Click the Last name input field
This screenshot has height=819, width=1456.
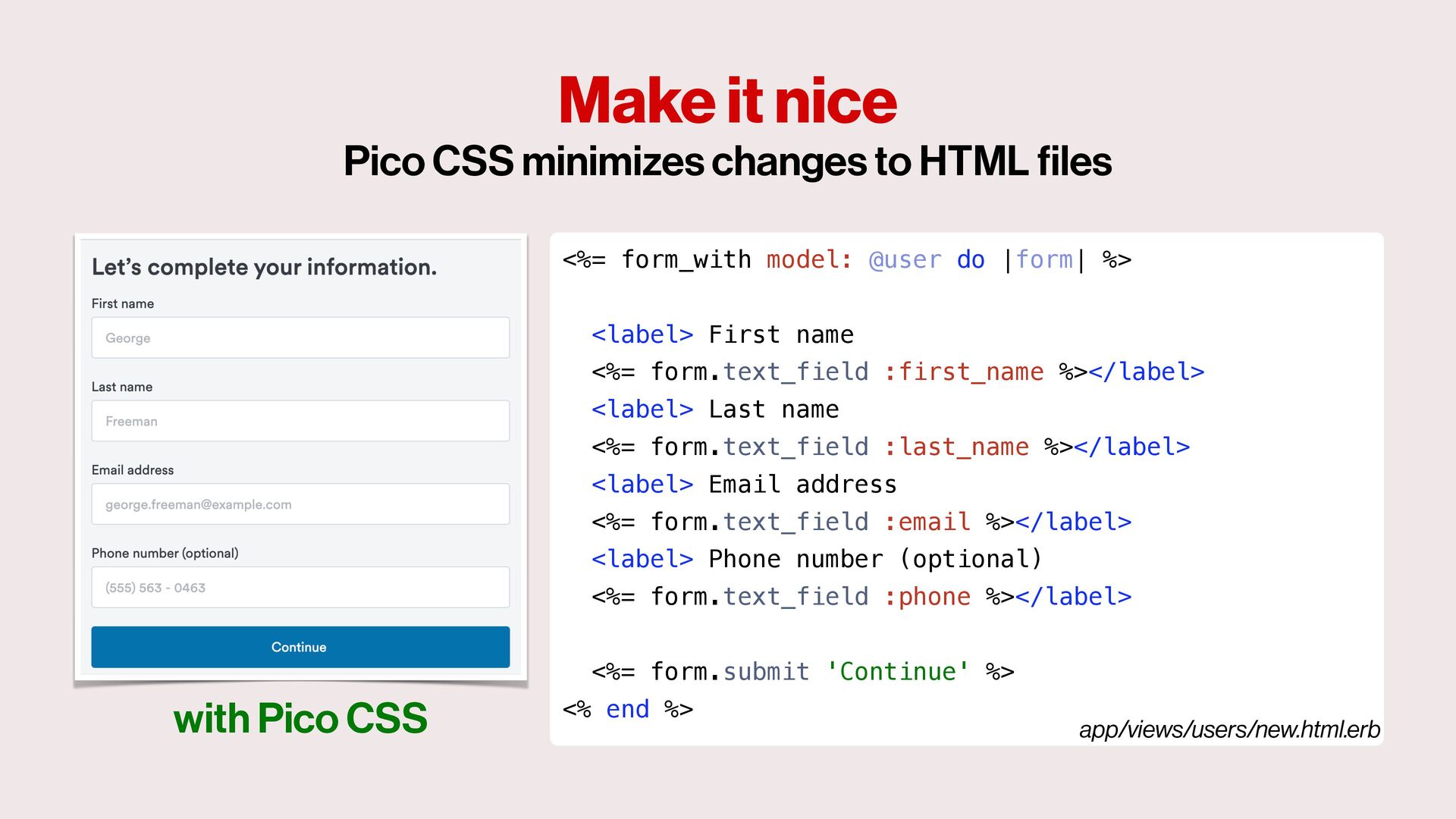[x=300, y=421]
